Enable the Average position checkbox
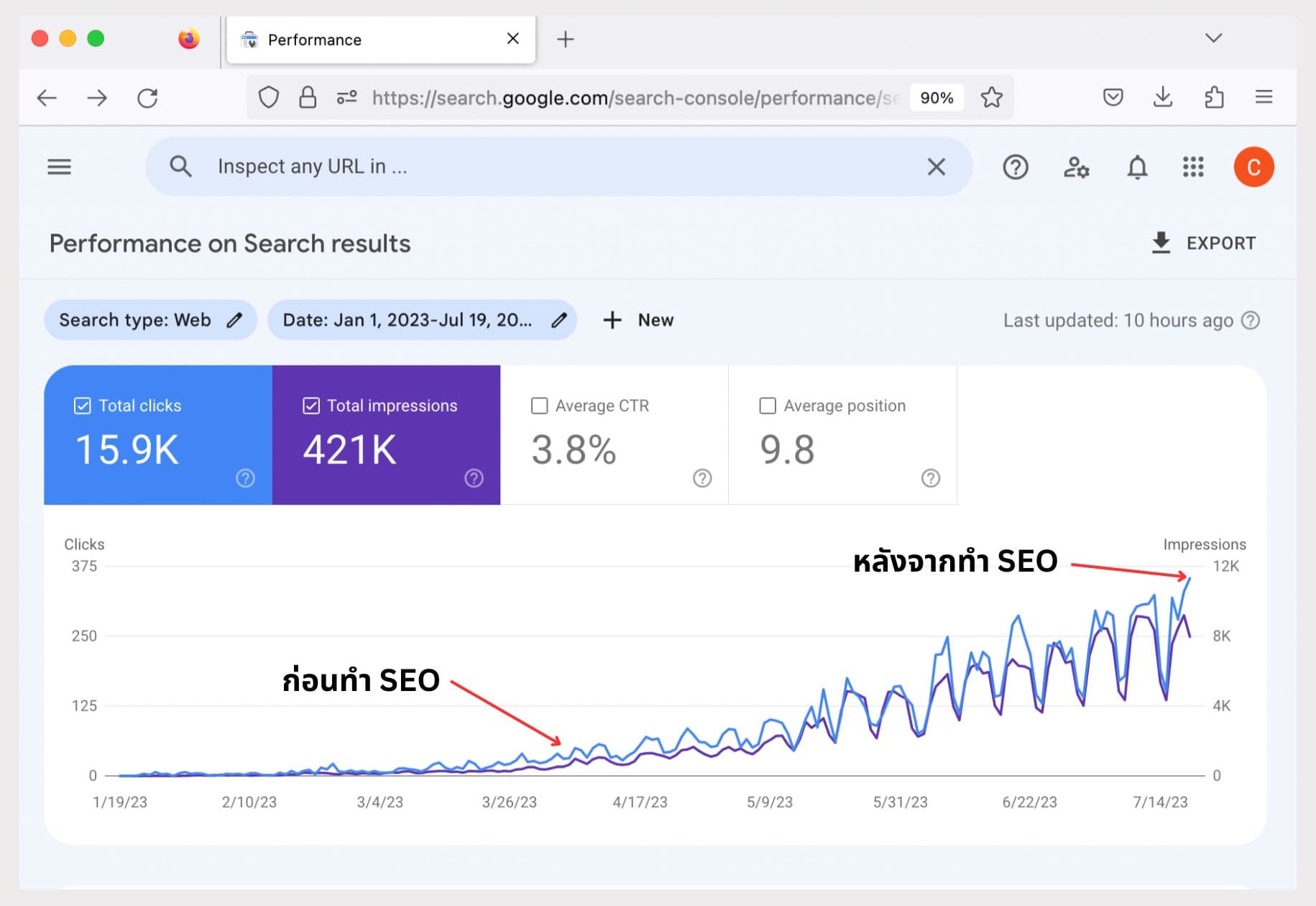This screenshot has height=906, width=1316. (x=768, y=406)
